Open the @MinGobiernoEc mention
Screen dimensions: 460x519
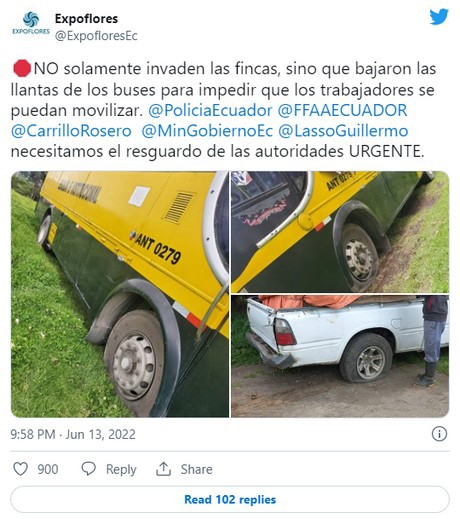coord(207,131)
